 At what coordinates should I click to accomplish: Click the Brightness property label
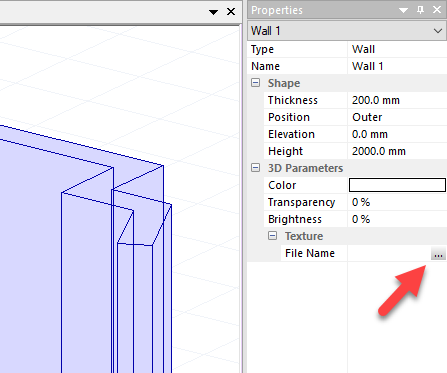pyautogui.click(x=295, y=219)
